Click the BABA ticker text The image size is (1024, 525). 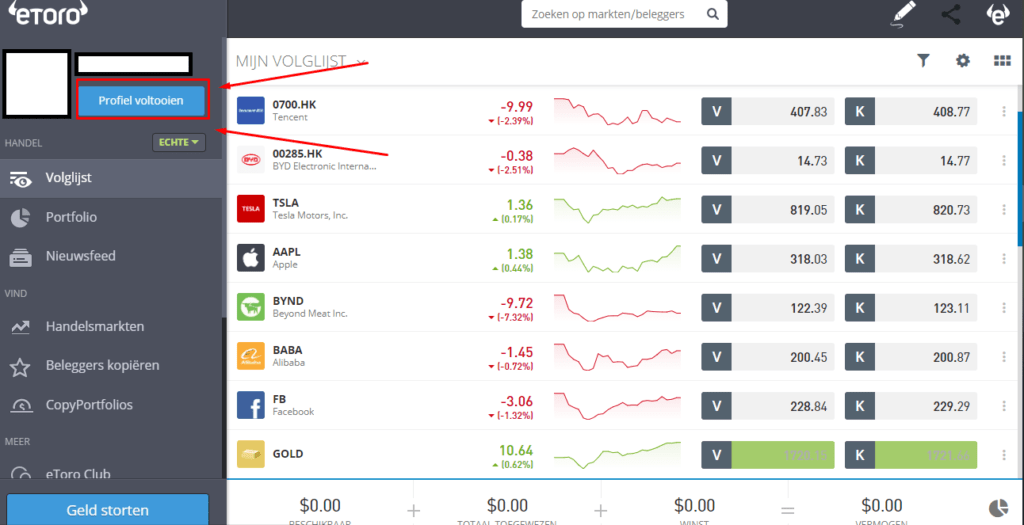288,350
